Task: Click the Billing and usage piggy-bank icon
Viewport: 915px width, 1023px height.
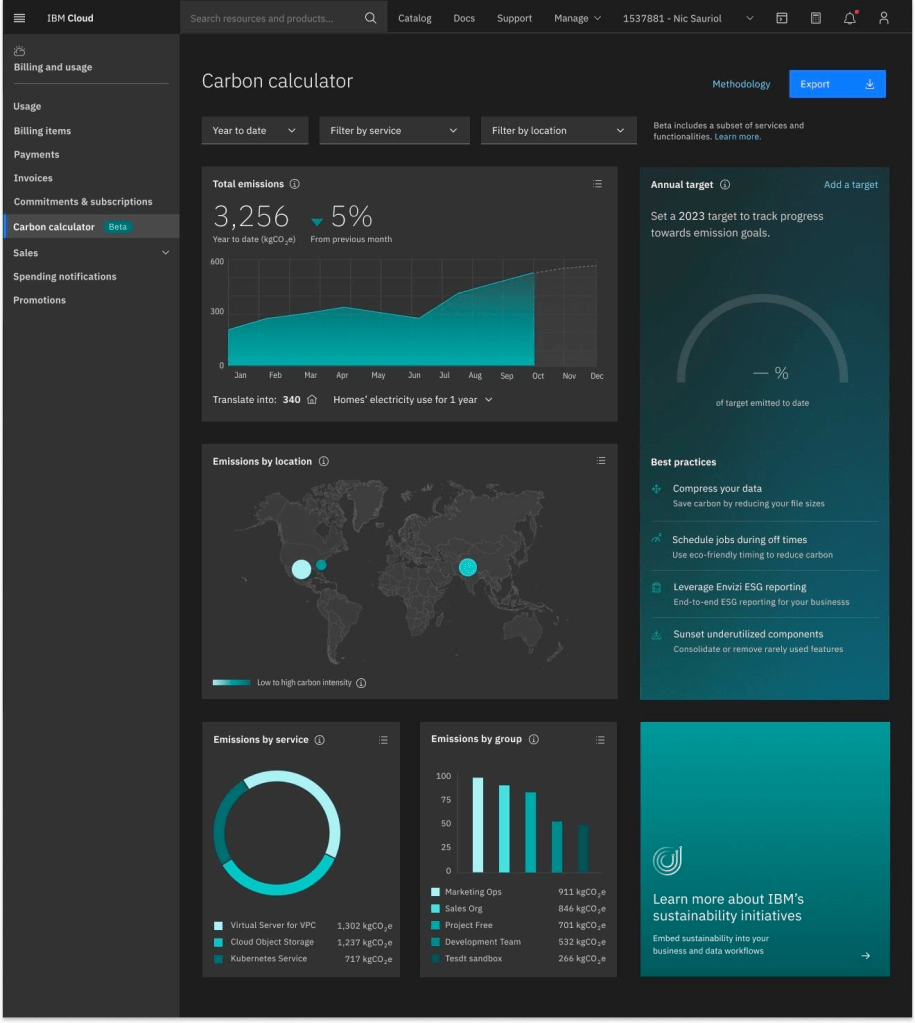Action: 20,51
